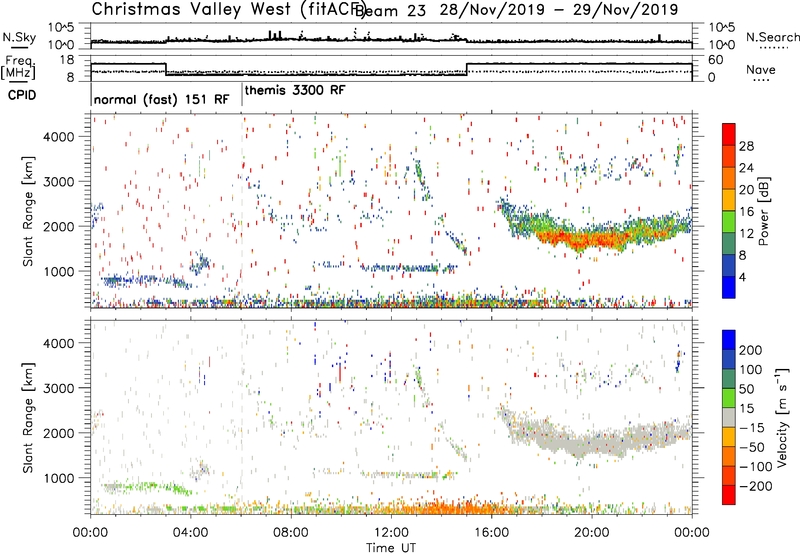This screenshot has width=800, height=554.
Task: Click the '08:00' time axis tick label
Action: point(291,533)
